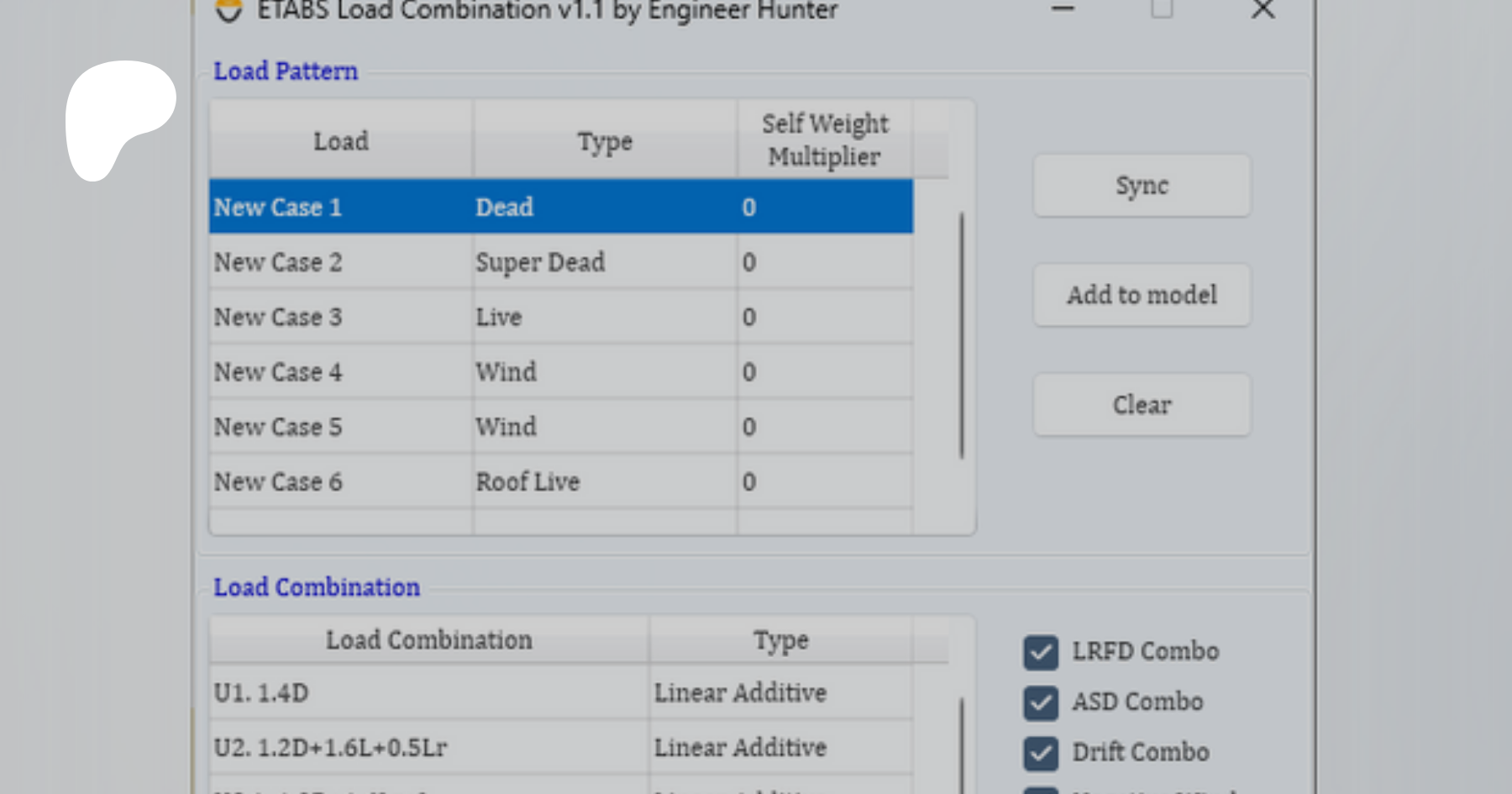Screen dimensions: 1512x794
Task: Select the New Case 2 load cell
Action: [x=340, y=262]
